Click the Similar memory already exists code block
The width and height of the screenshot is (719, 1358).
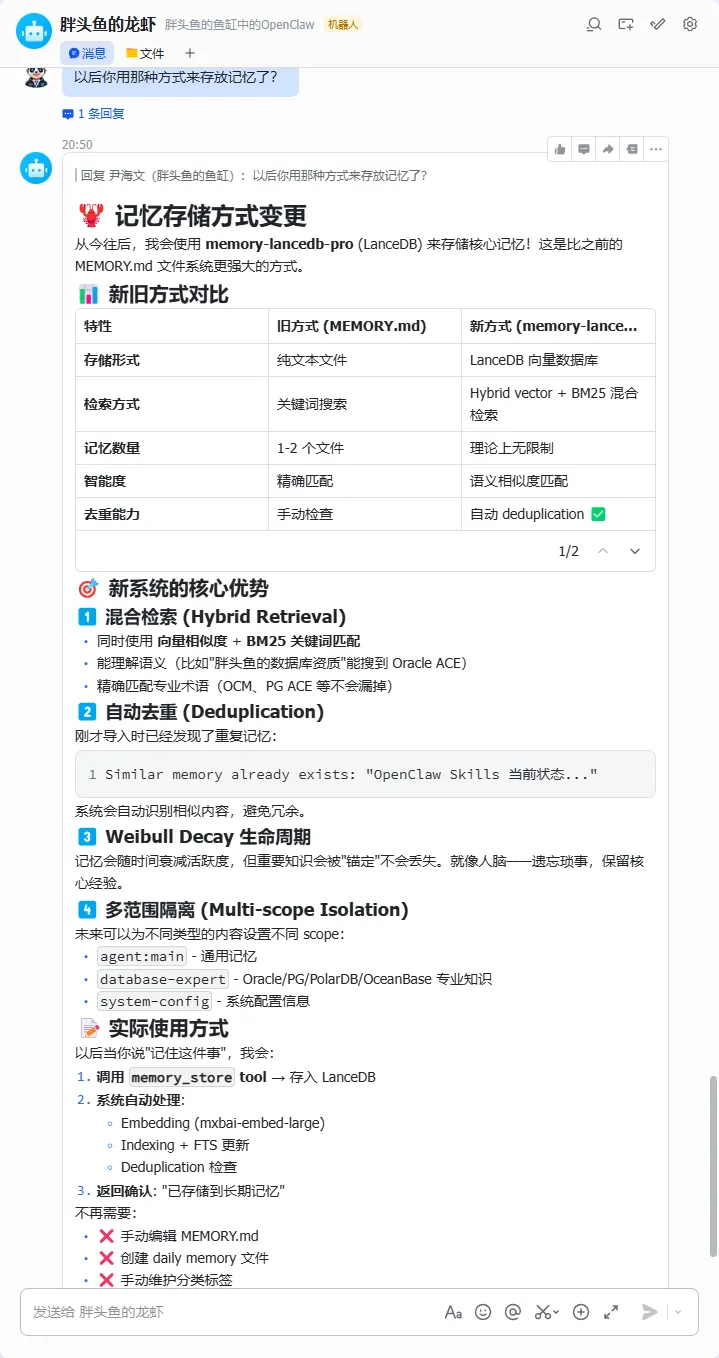(x=365, y=774)
